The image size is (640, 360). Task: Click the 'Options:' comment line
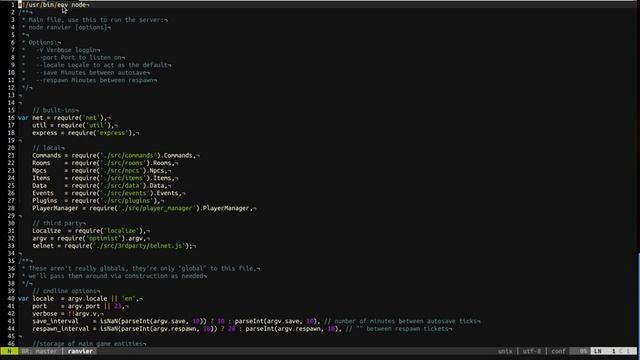(43, 42)
